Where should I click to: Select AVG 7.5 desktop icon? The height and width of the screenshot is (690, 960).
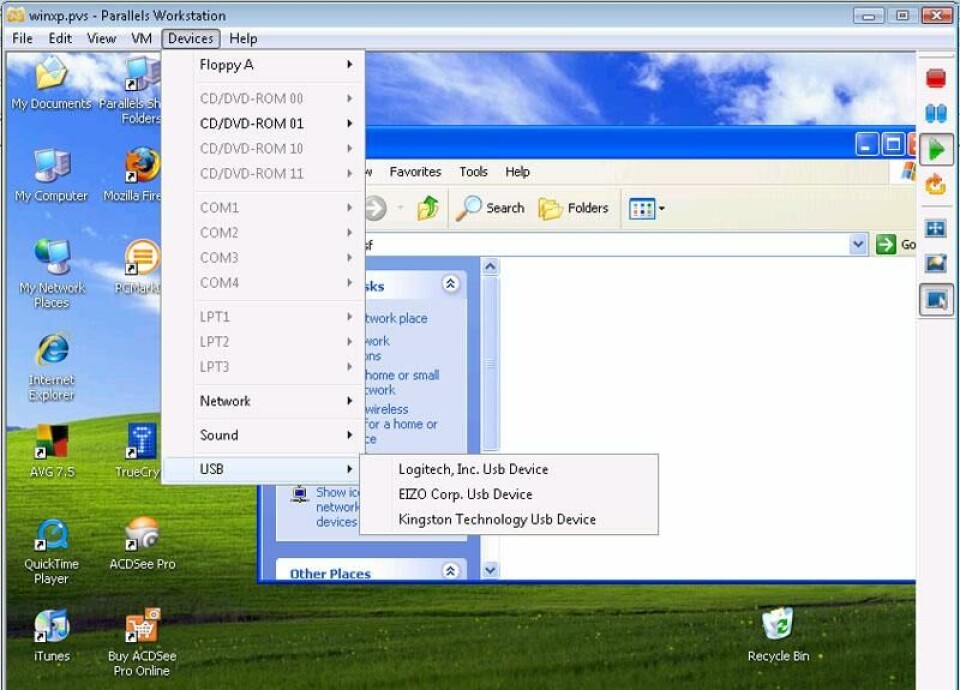pos(51,451)
